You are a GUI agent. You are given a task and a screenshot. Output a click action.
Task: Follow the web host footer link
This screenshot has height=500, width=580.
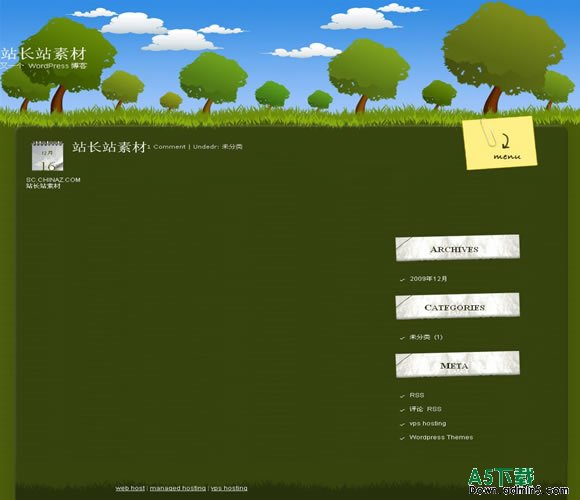click(x=130, y=488)
